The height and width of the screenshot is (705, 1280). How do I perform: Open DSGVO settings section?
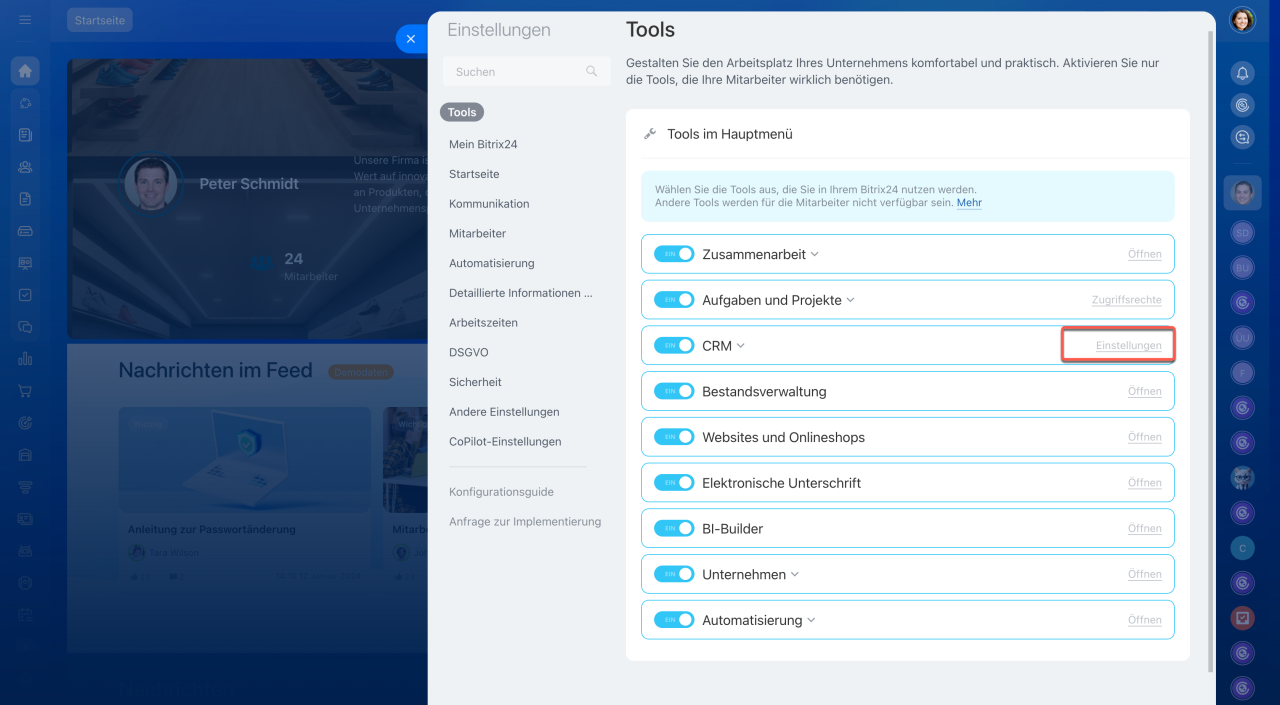tap(469, 352)
